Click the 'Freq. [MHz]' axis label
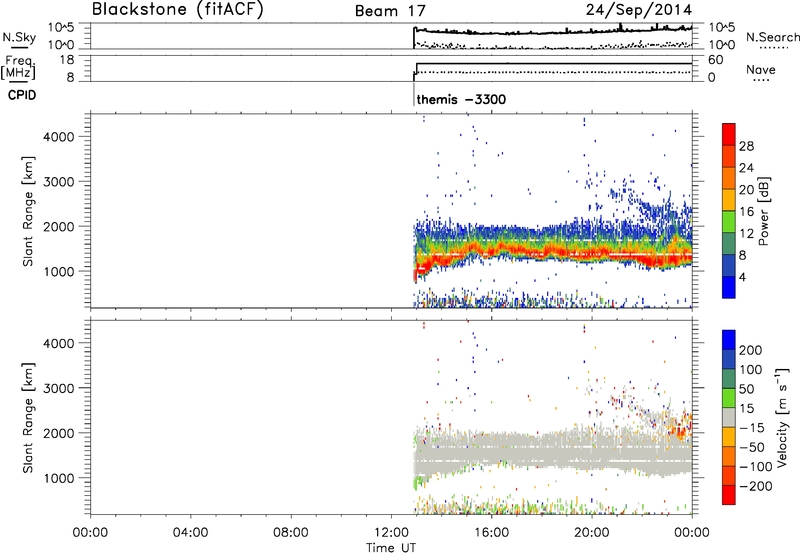 18,67
